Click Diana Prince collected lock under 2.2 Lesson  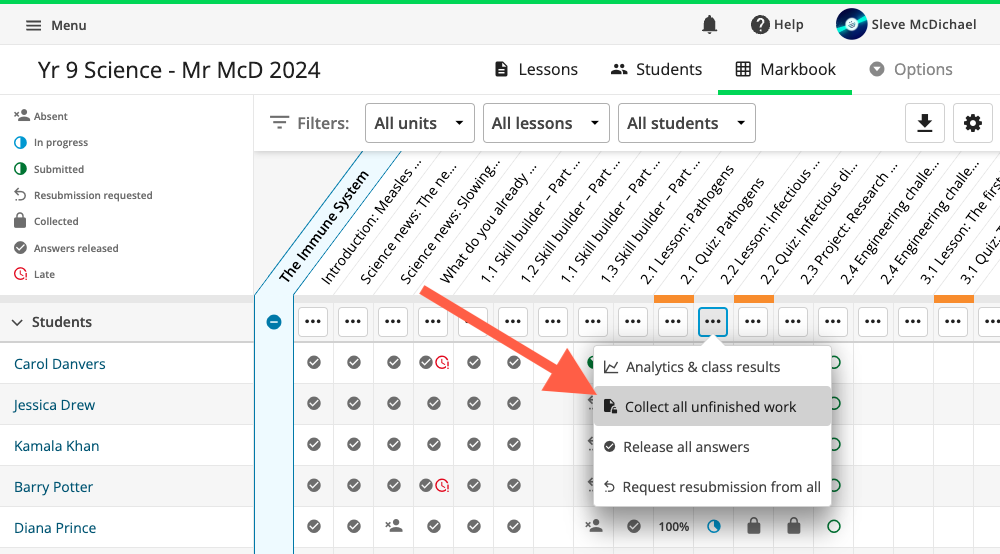754,526
